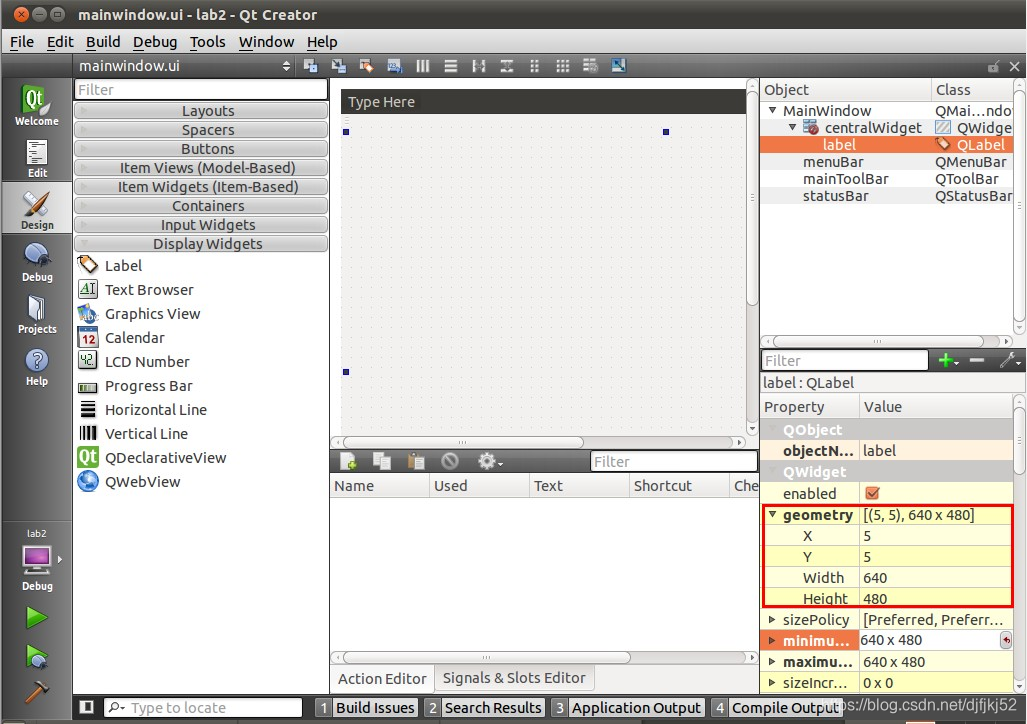Image resolution: width=1027 pixels, height=724 pixels.
Task: Open the Application Output pane
Action: pyautogui.click(x=627, y=708)
